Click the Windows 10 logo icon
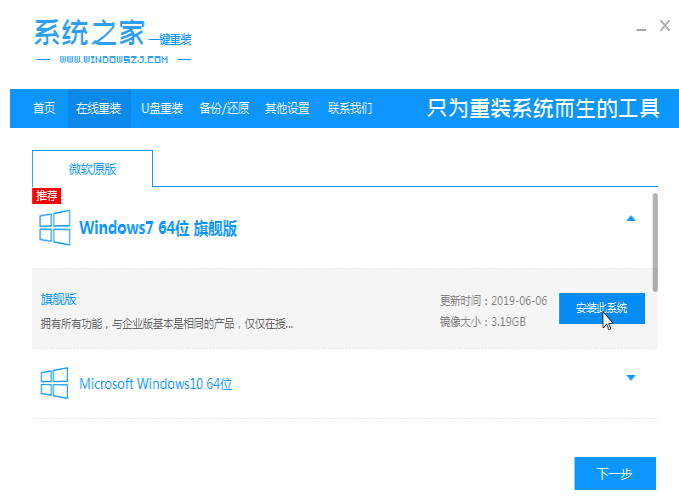This screenshot has height=501, width=679. [54, 383]
